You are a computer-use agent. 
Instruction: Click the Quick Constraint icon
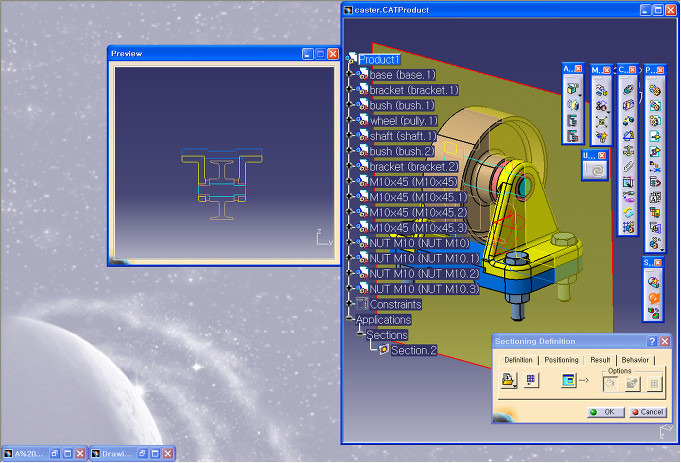pos(628,182)
